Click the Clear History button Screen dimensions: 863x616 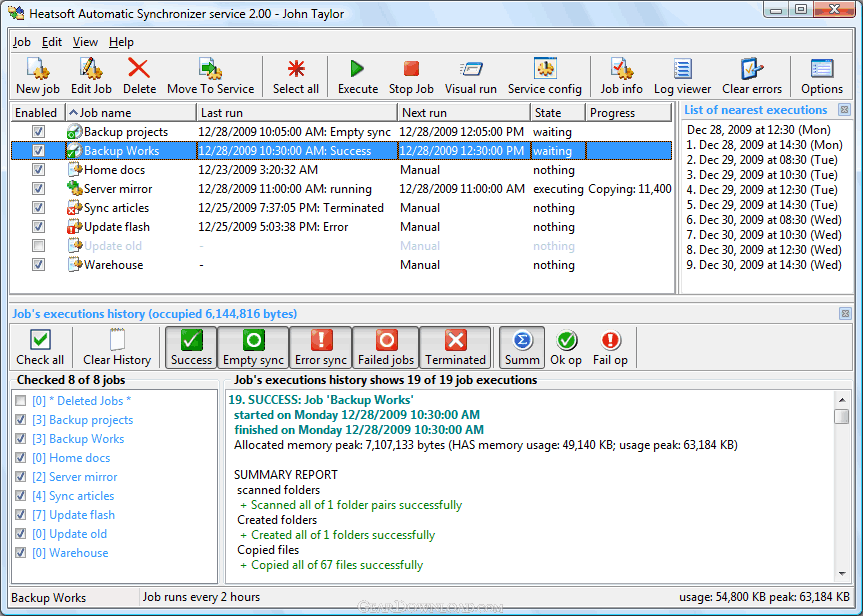[117, 347]
